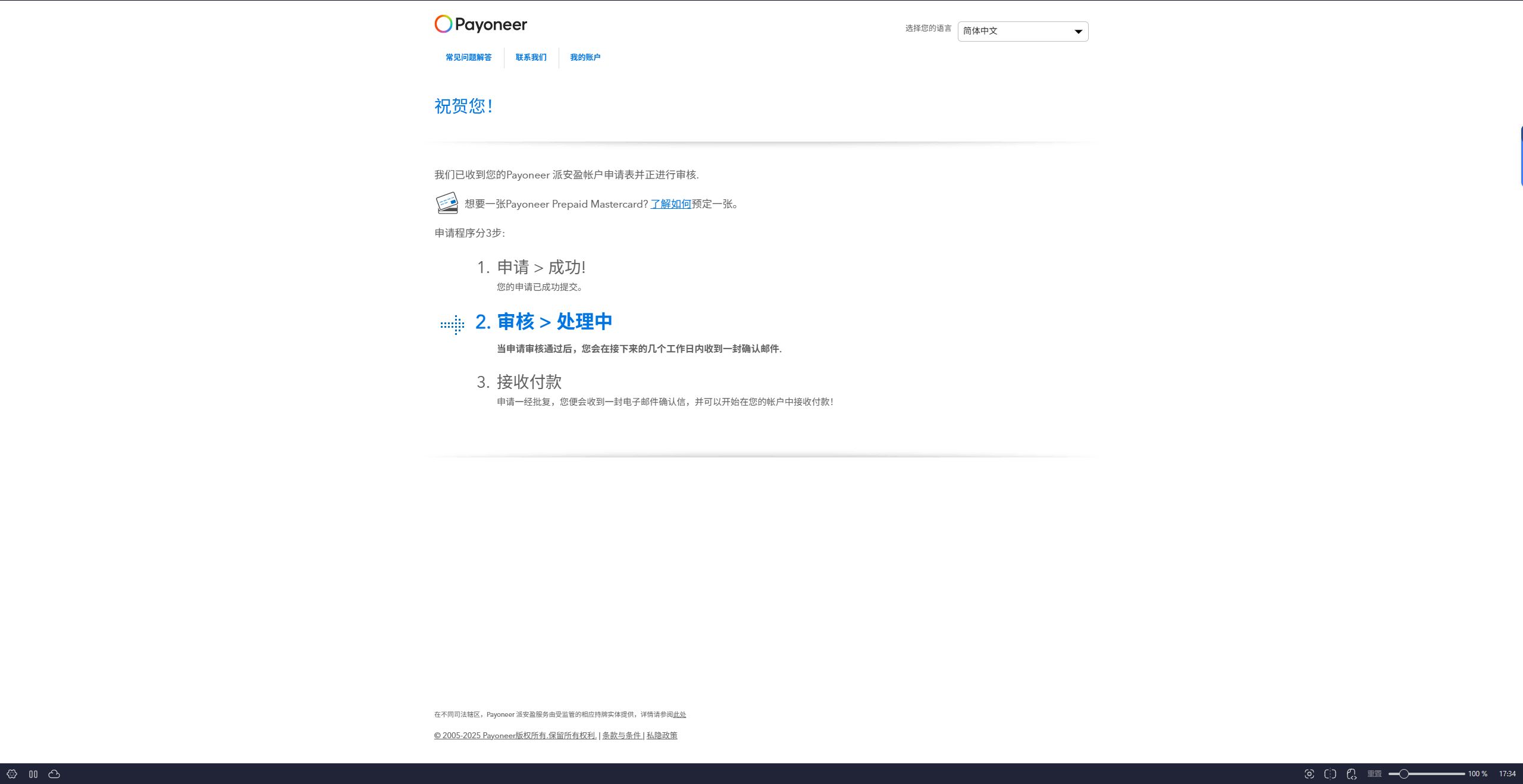
Task: Click the Payoneer logo
Action: click(481, 24)
